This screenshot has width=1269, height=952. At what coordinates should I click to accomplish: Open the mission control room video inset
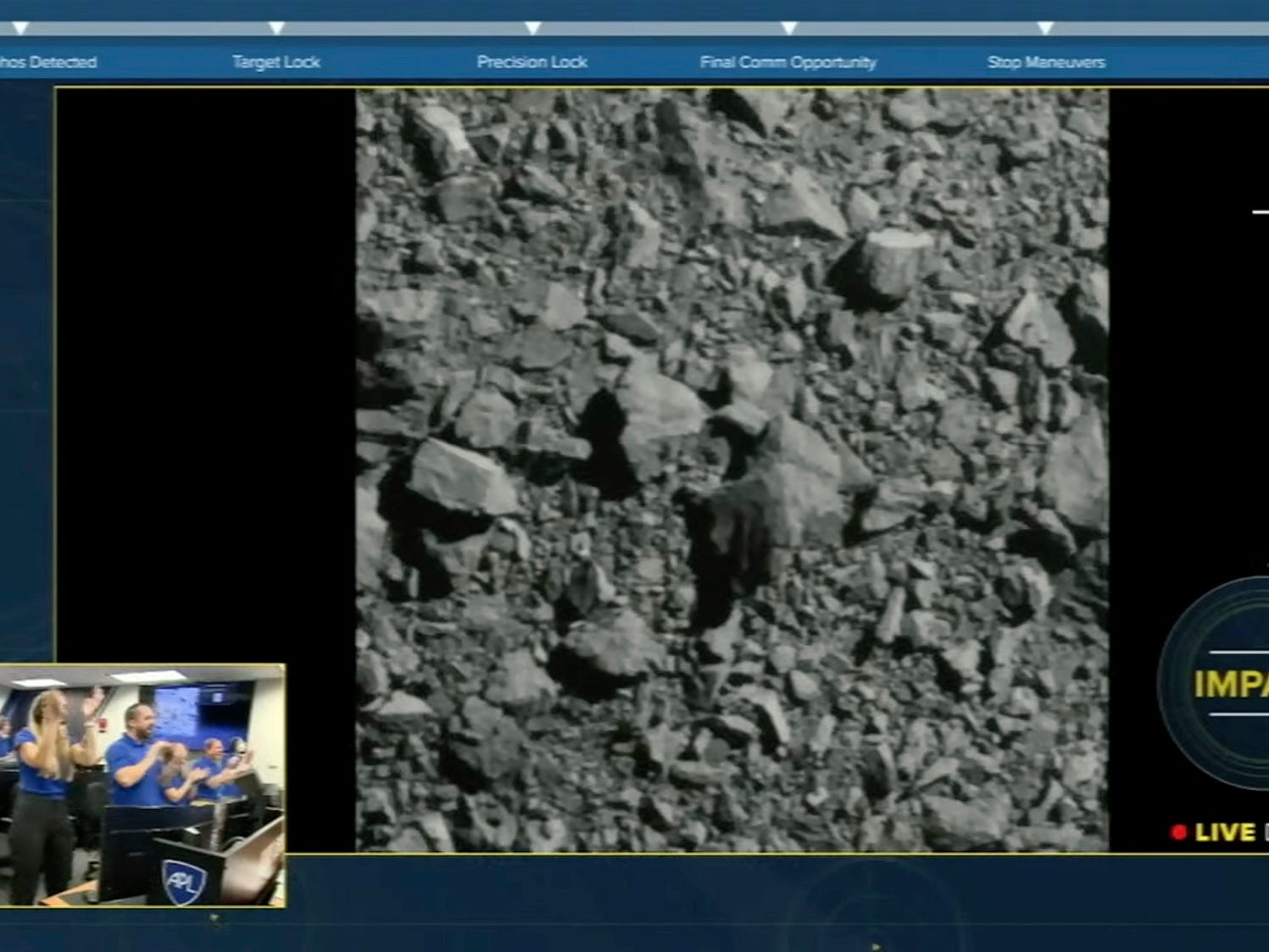click(142, 785)
